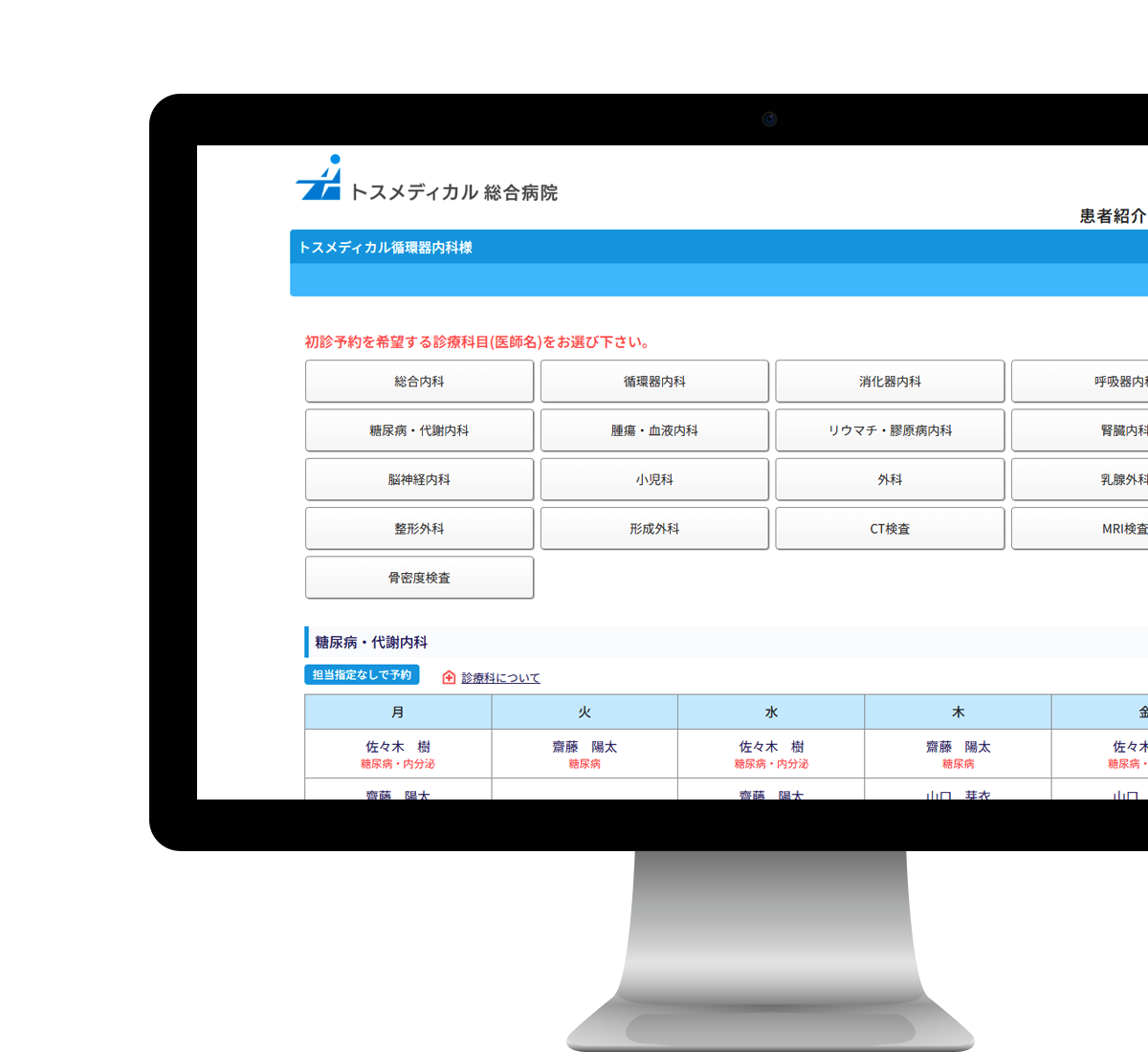Select doctor 齋藤 陽太 in Tuesday's column
1148x1052 pixels.
click(x=584, y=747)
